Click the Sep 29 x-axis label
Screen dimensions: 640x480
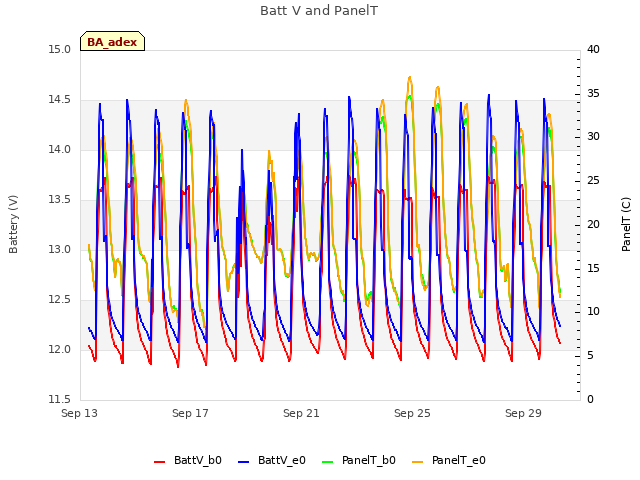[523, 413]
